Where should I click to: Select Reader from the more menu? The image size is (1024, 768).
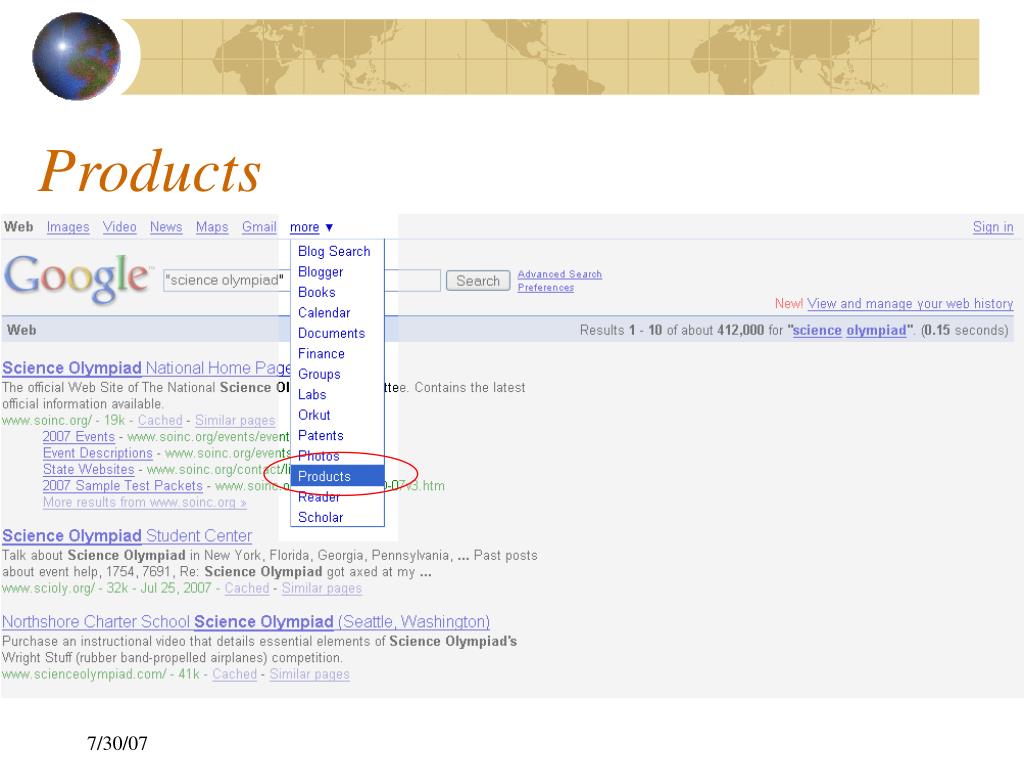coord(319,497)
